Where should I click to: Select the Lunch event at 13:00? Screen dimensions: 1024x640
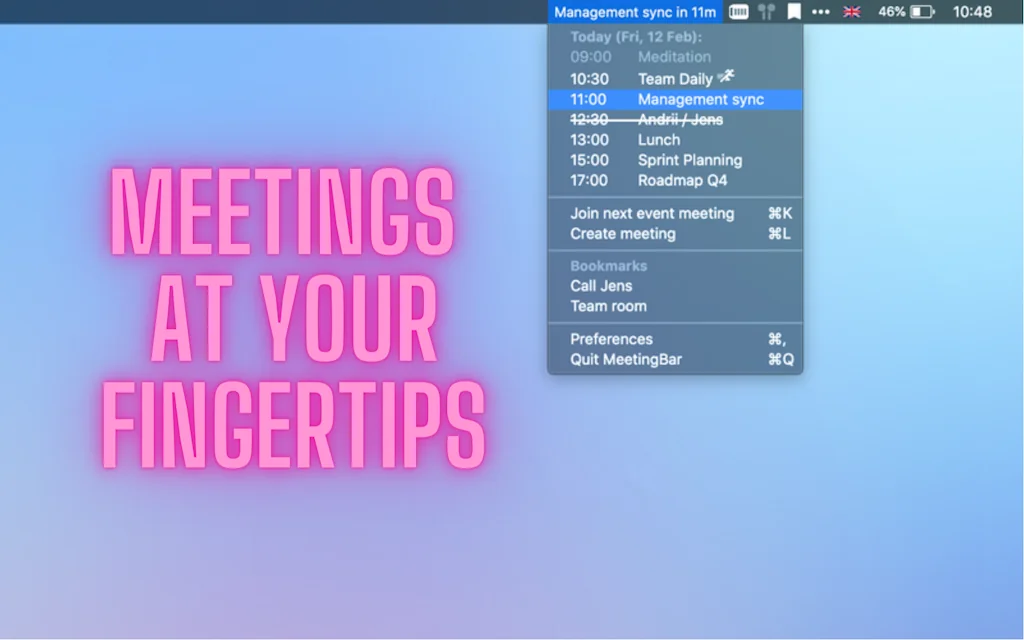point(657,140)
